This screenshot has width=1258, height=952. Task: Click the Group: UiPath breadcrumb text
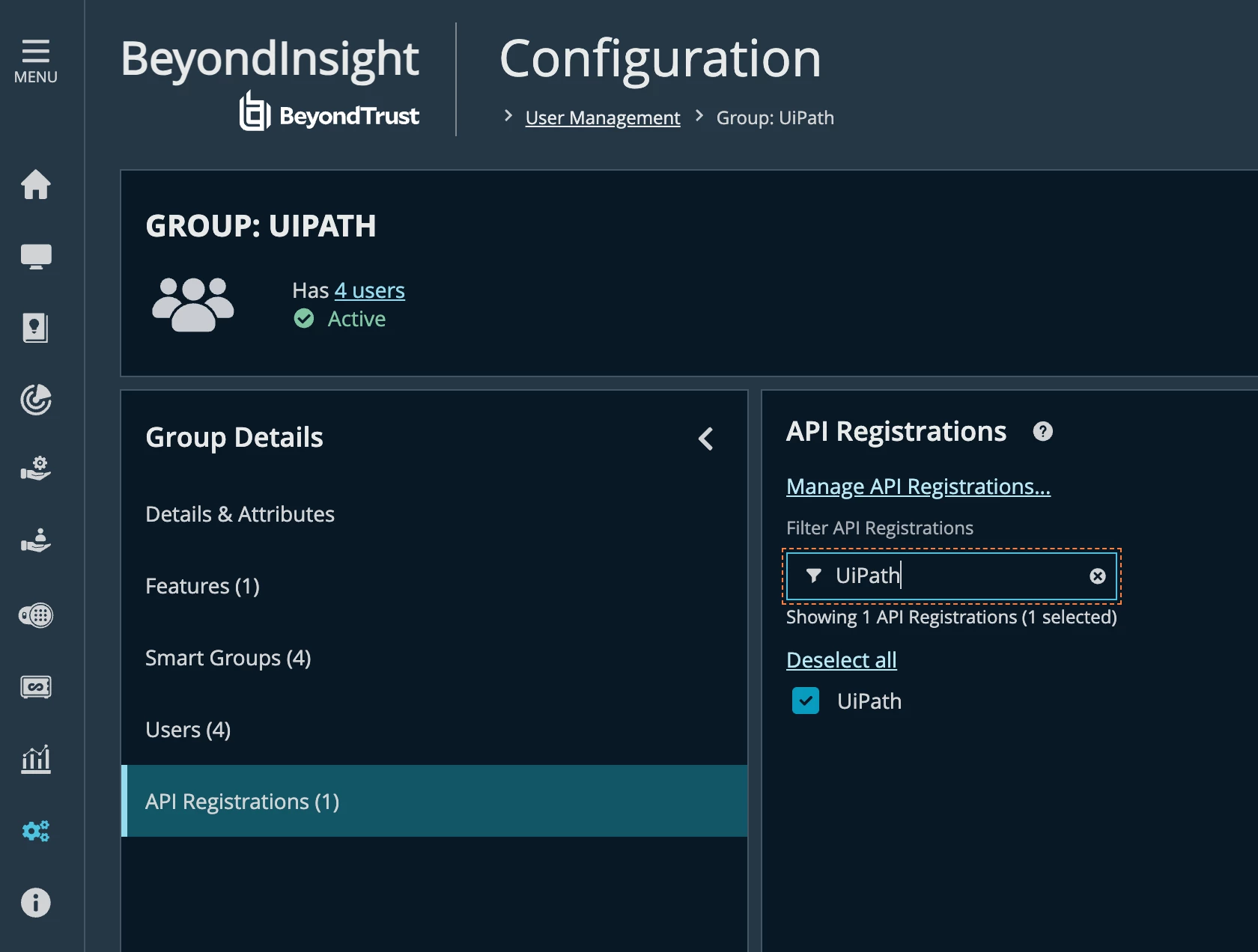tap(775, 118)
